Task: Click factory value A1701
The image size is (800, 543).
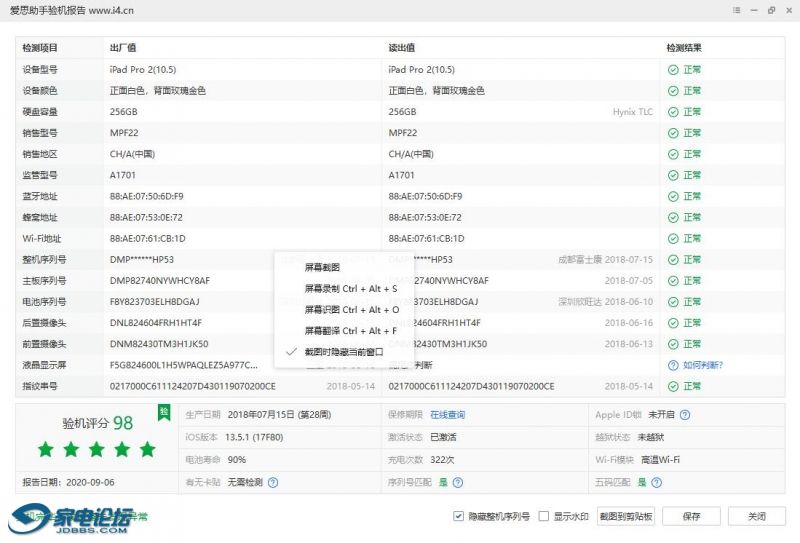Action: 122,176
